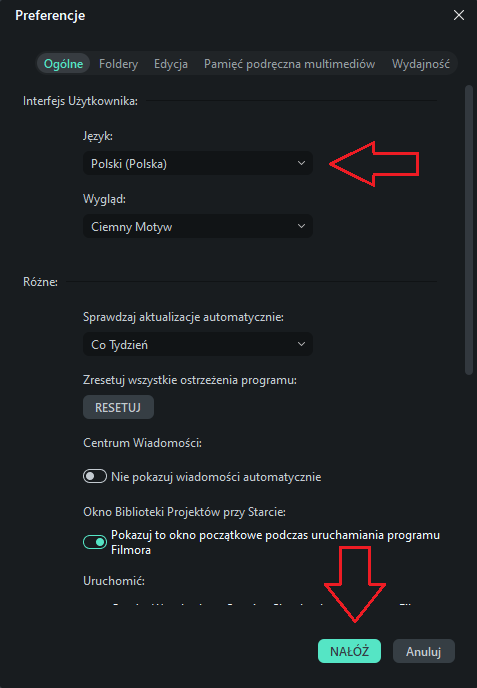
Task: Click the RESETUJ button
Action: coord(118,407)
